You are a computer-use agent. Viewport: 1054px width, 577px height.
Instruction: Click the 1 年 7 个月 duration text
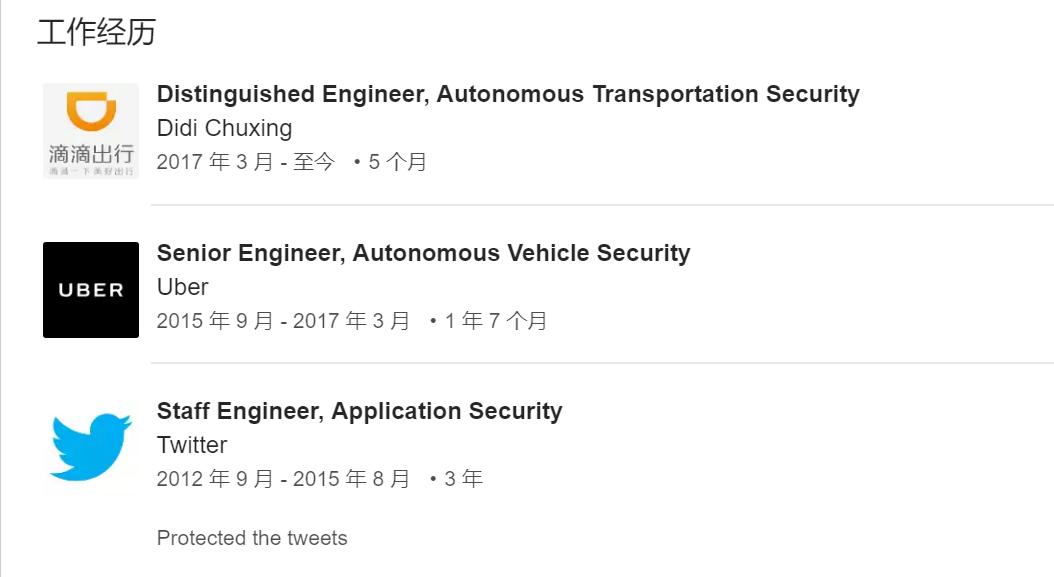(x=495, y=321)
